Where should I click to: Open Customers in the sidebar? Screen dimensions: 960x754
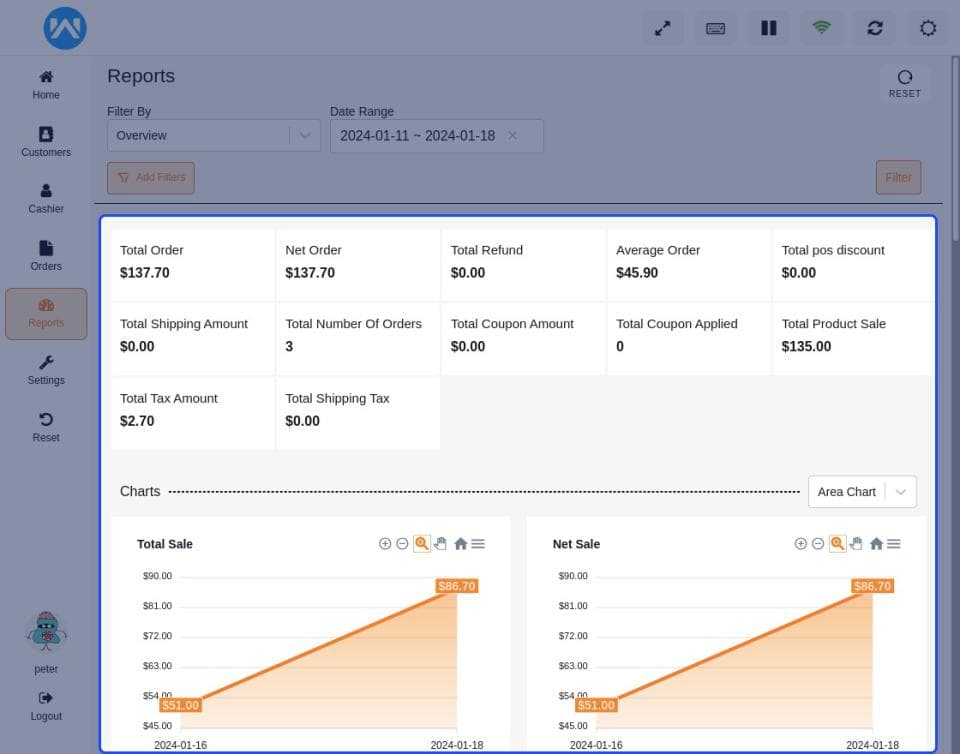click(x=46, y=142)
